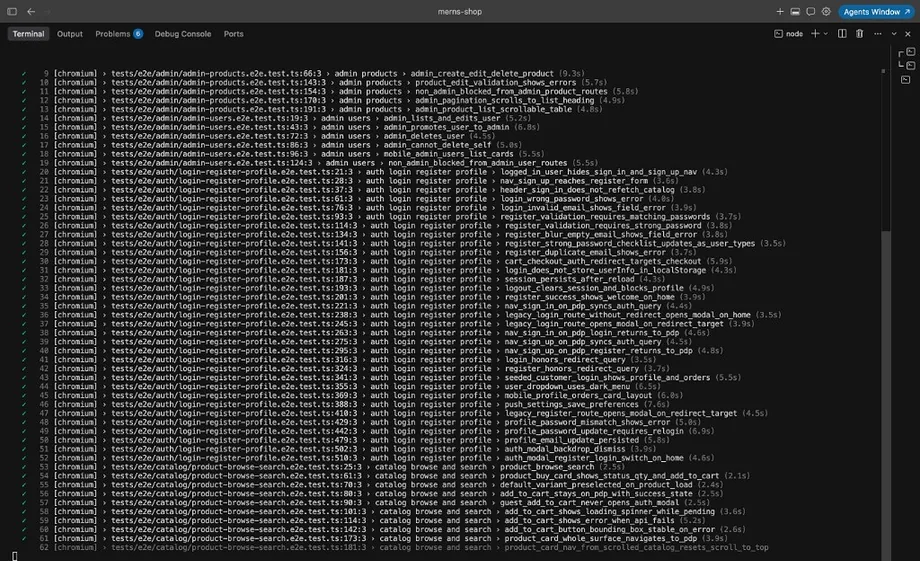Switch to the Terminal tab
This screenshot has height=561, width=920.
(x=28, y=34)
